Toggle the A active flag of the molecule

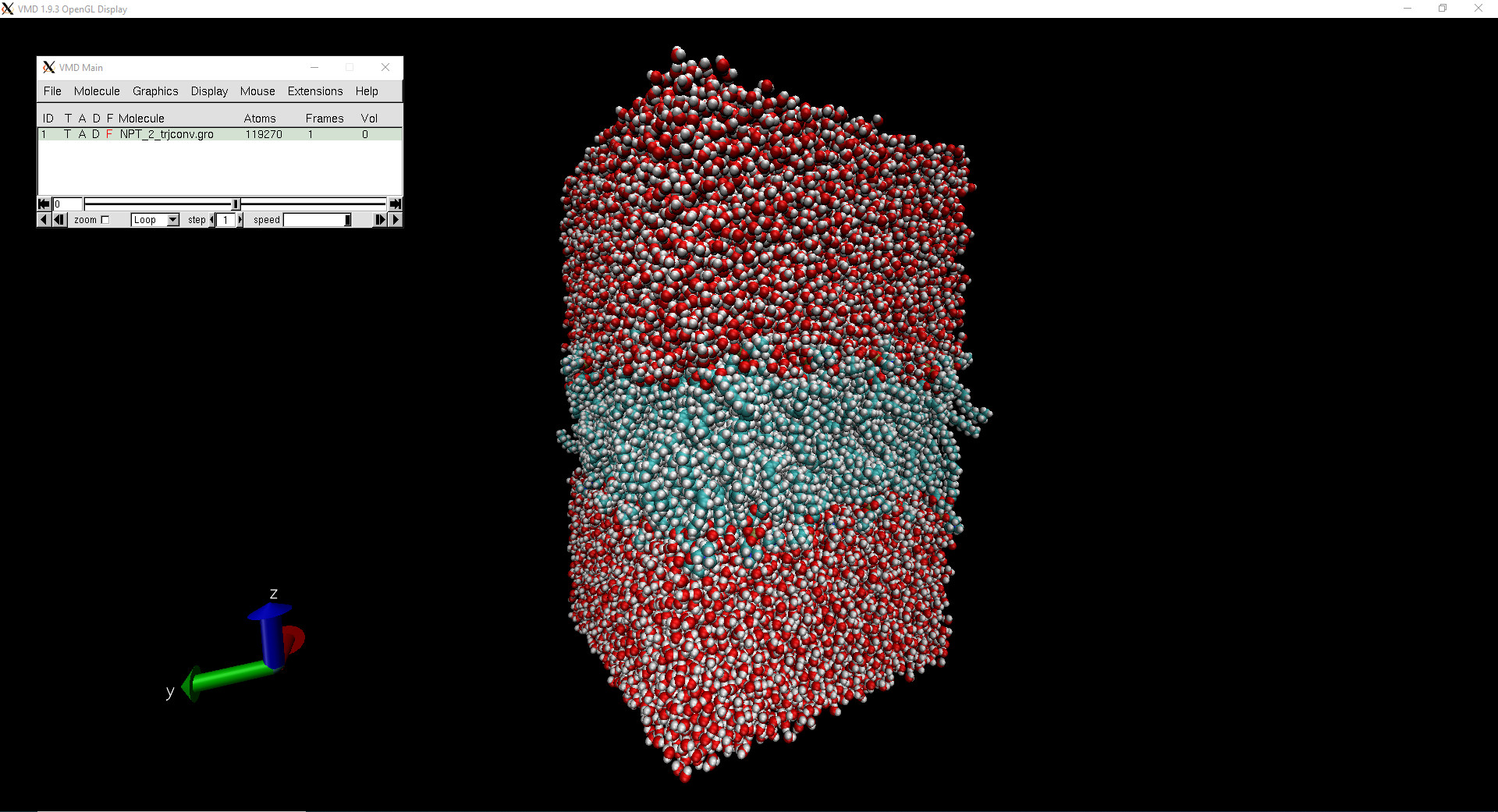coord(82,134)
